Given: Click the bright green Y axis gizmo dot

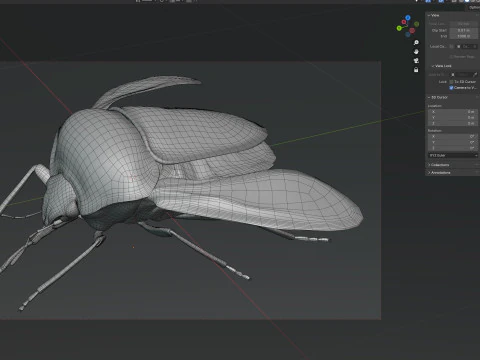Looking at the screenshot, I should (399, 28).
